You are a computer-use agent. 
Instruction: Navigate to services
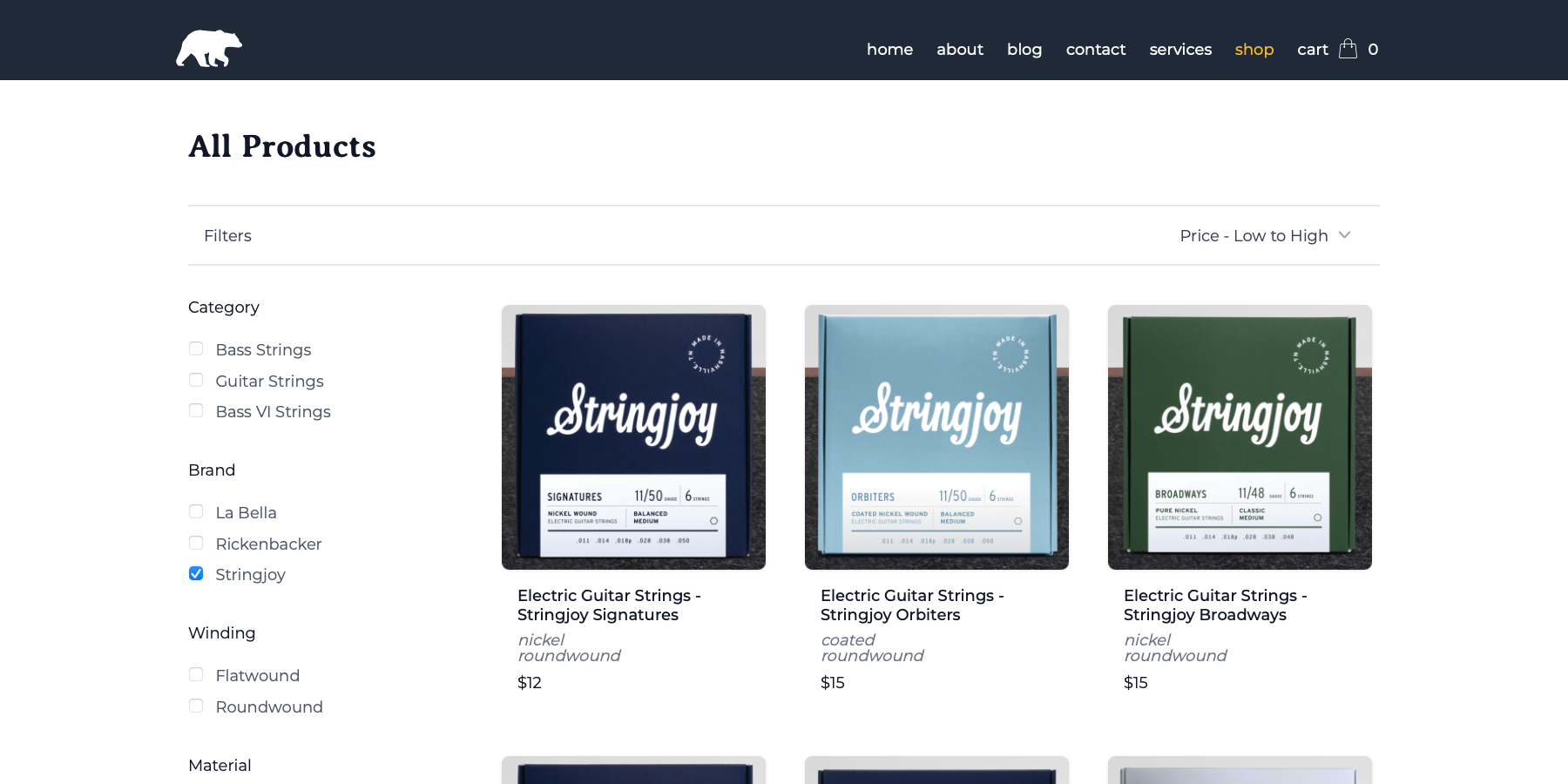click(1180, 50)
